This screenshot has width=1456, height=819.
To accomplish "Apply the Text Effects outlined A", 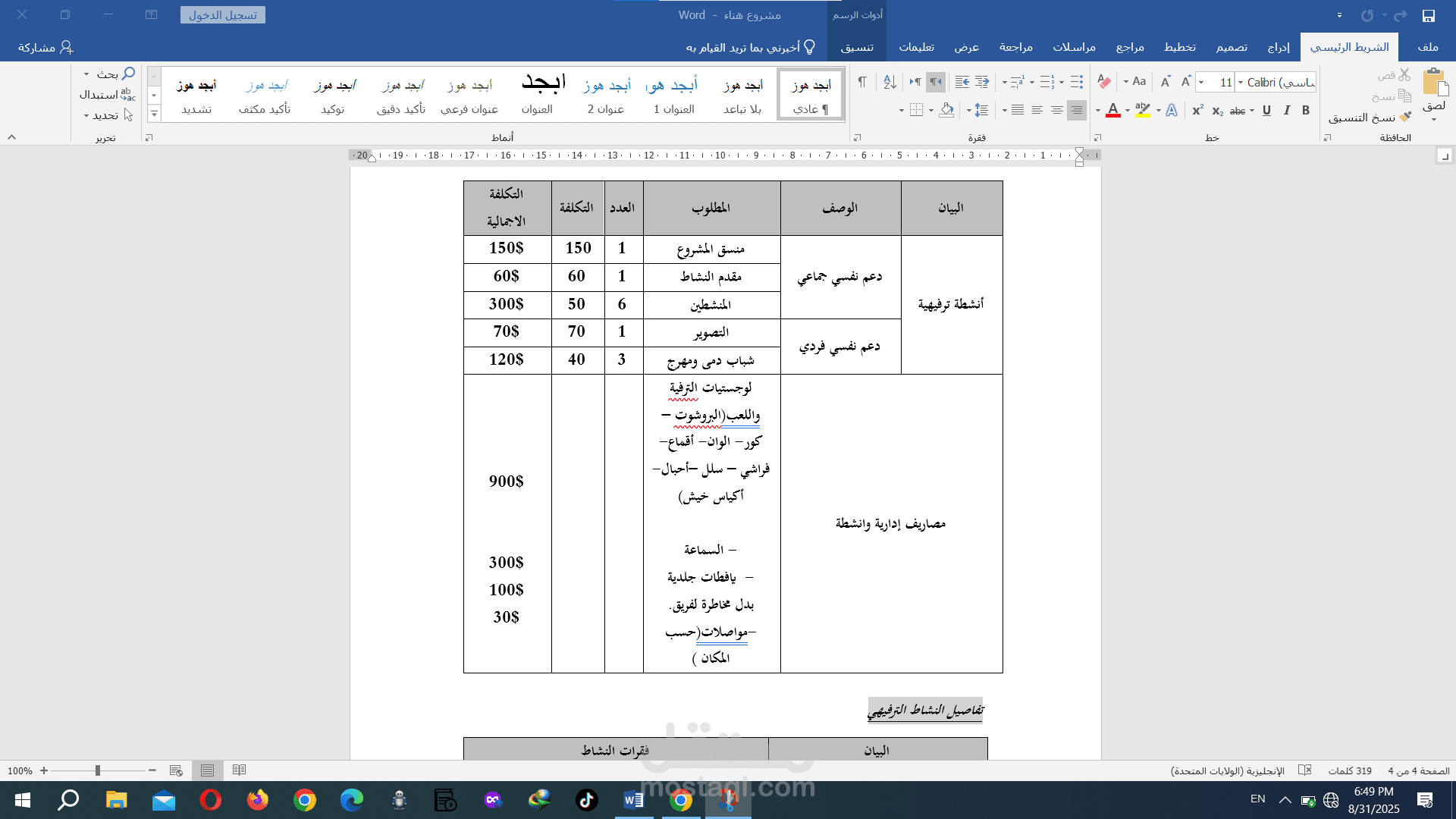I will tap(1172, 111).
